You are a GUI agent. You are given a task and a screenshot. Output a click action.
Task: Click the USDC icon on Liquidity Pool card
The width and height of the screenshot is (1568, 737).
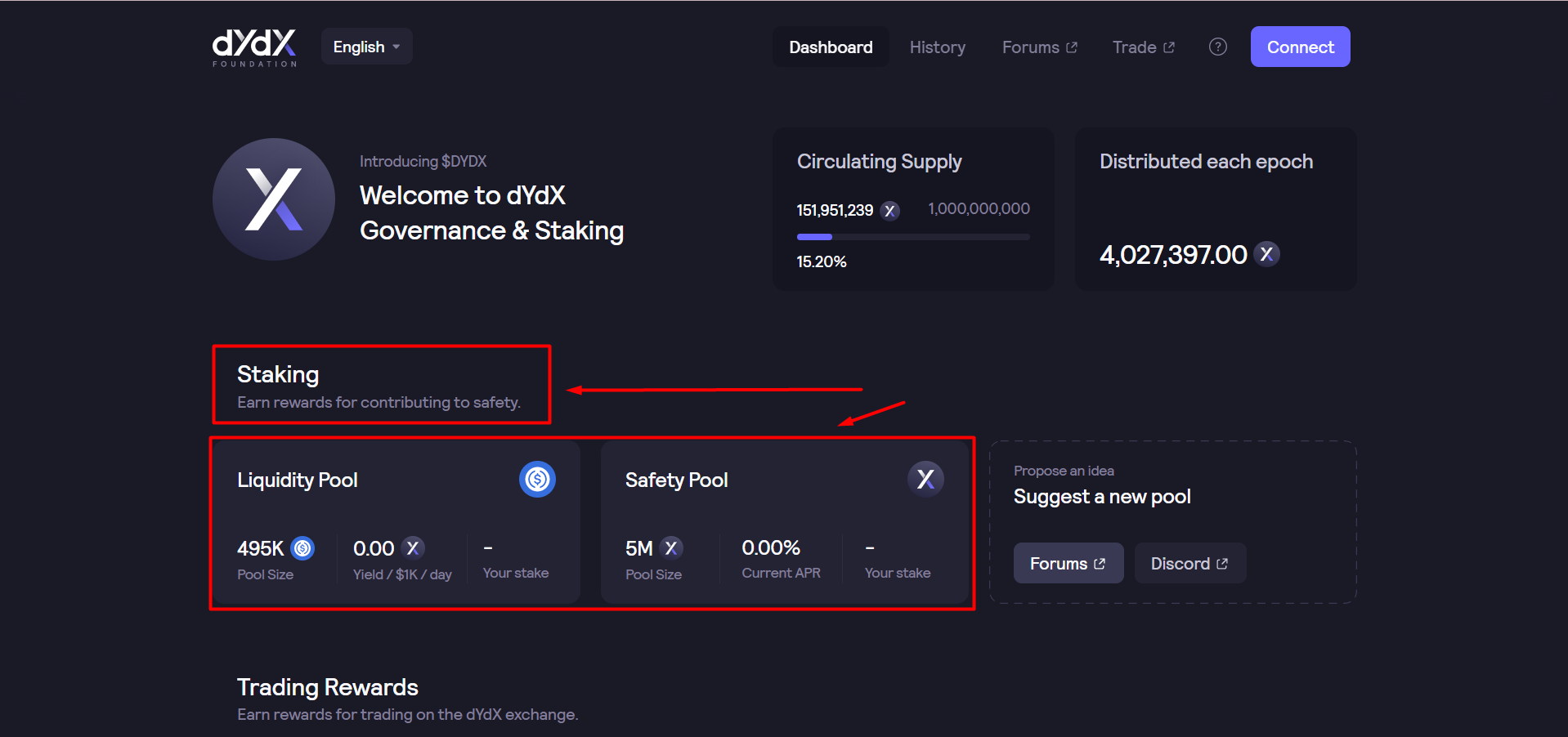point(537,479)
